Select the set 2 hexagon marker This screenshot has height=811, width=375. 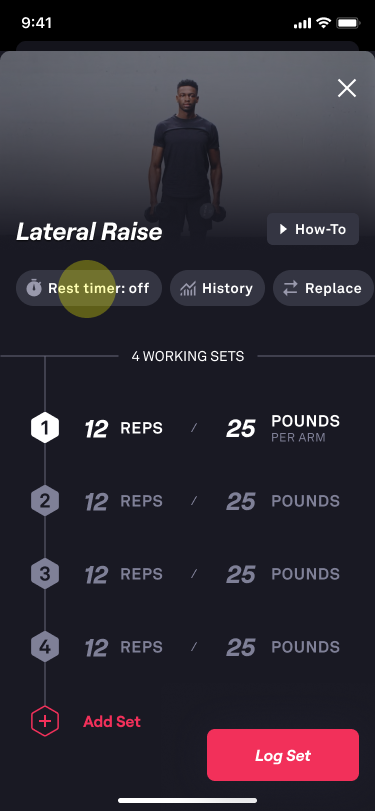45,501
